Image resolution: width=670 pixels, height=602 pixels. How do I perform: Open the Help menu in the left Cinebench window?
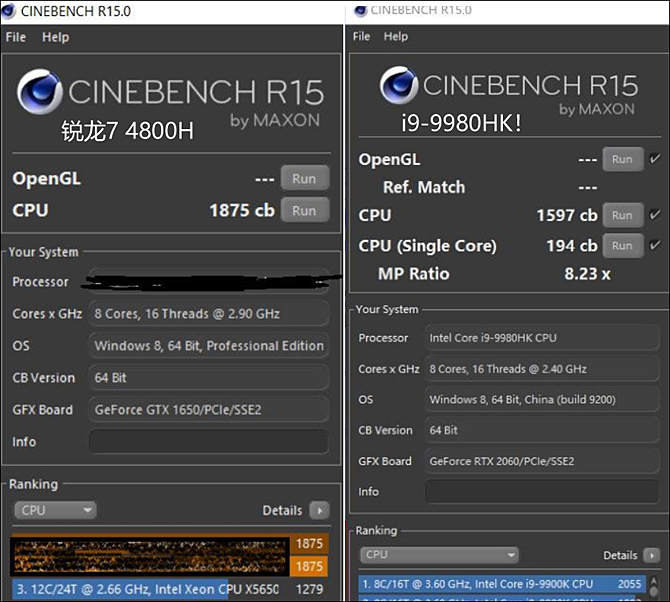[x=56, y=37]
